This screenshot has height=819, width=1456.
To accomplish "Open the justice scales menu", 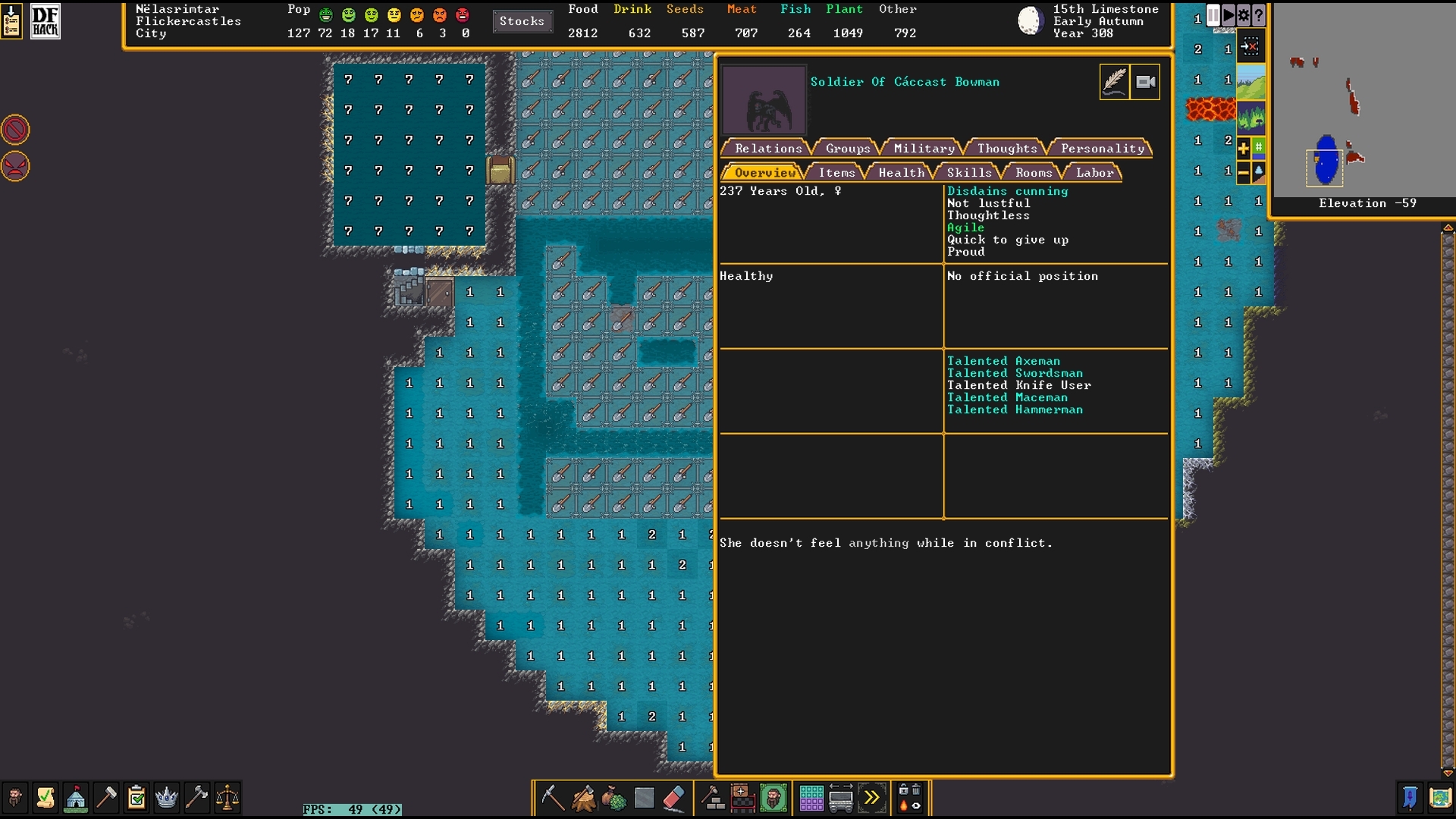I will pyautogui.click(x=227, y=798).
